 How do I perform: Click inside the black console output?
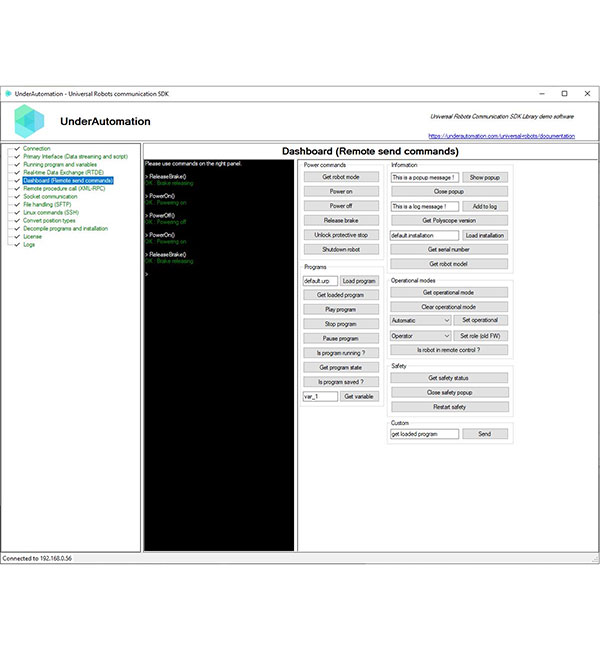[219, 355]
